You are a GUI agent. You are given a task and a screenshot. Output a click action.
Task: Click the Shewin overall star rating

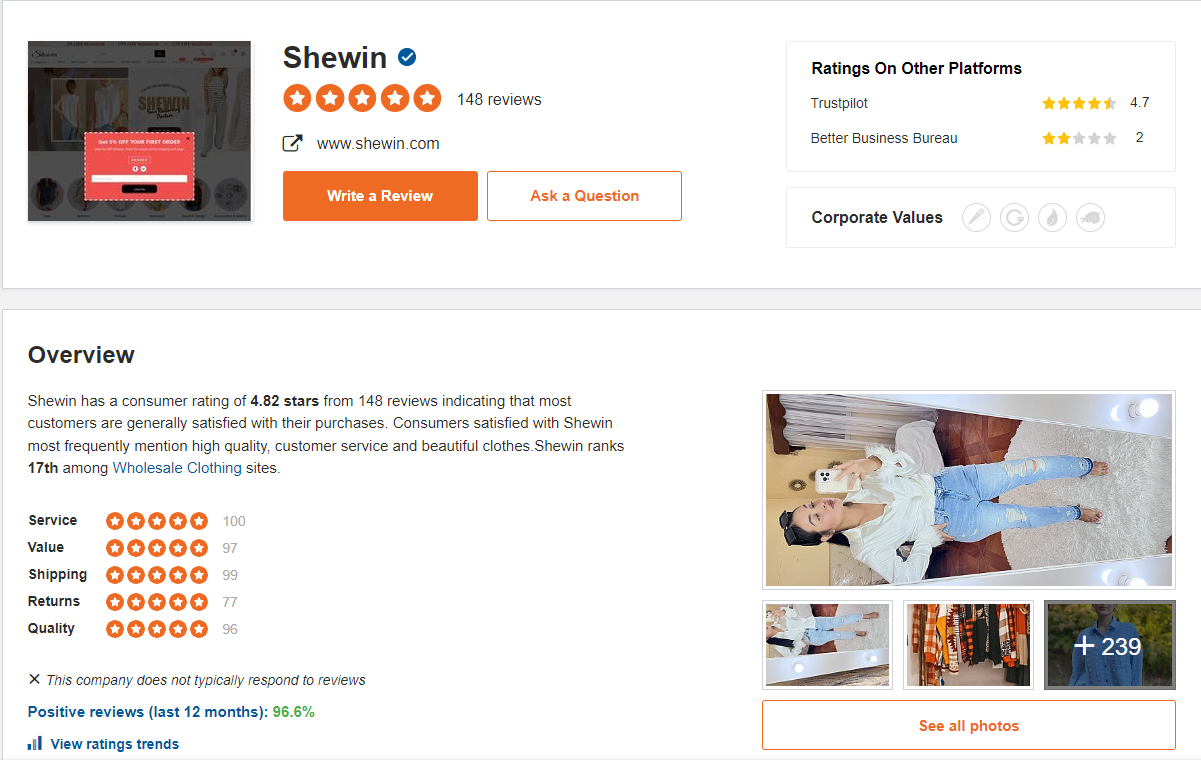click(362, 98)
